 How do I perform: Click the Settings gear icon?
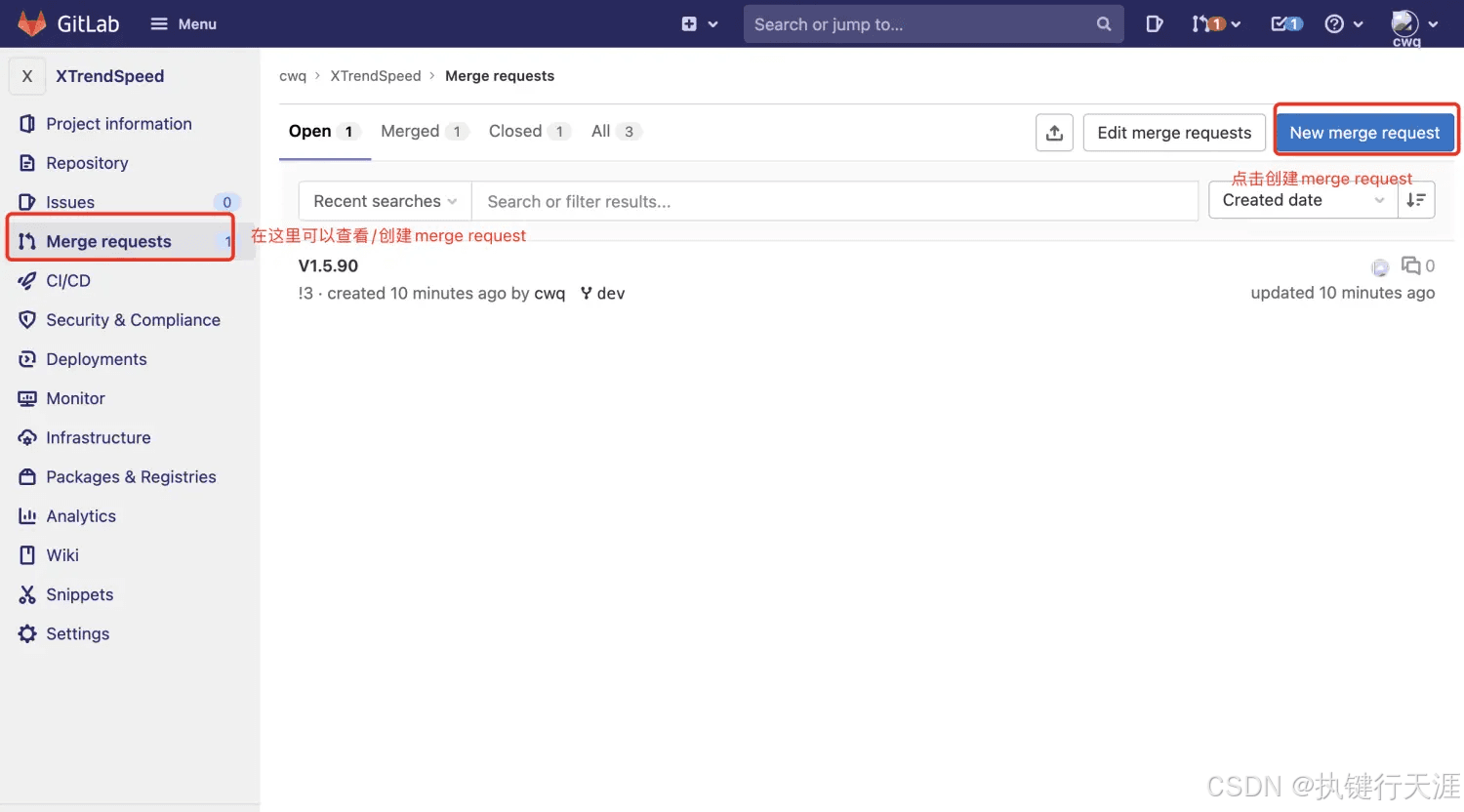pyautogui.click(x=27, y=633)
